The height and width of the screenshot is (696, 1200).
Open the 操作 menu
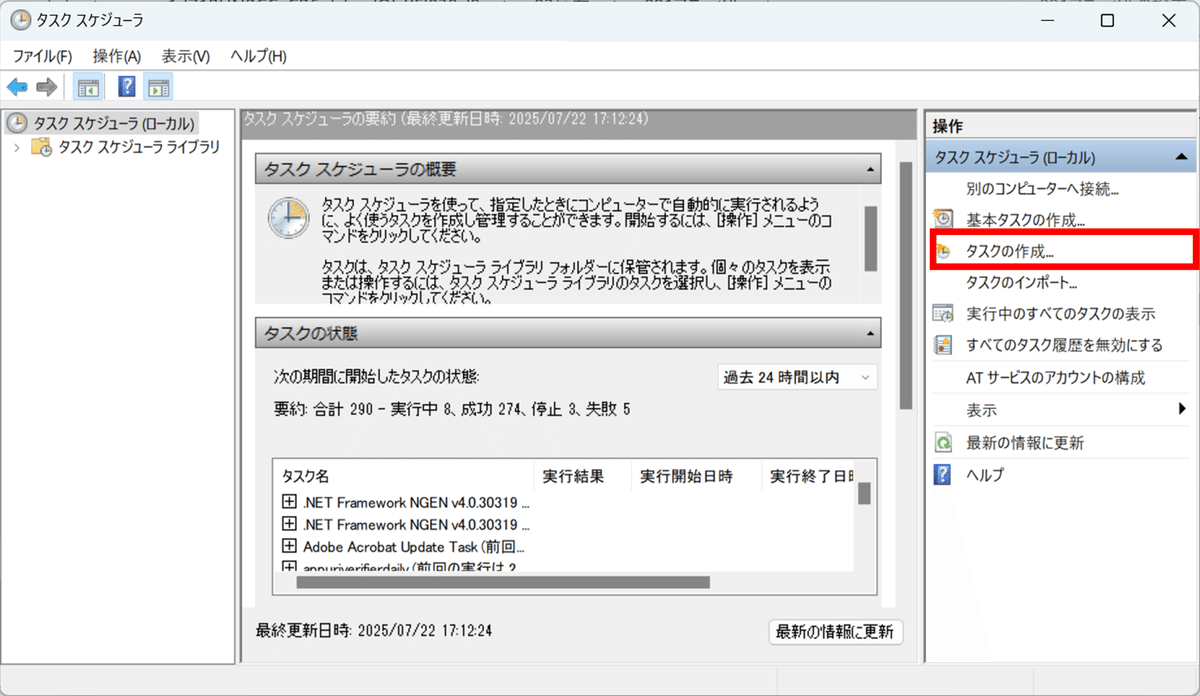115,55
